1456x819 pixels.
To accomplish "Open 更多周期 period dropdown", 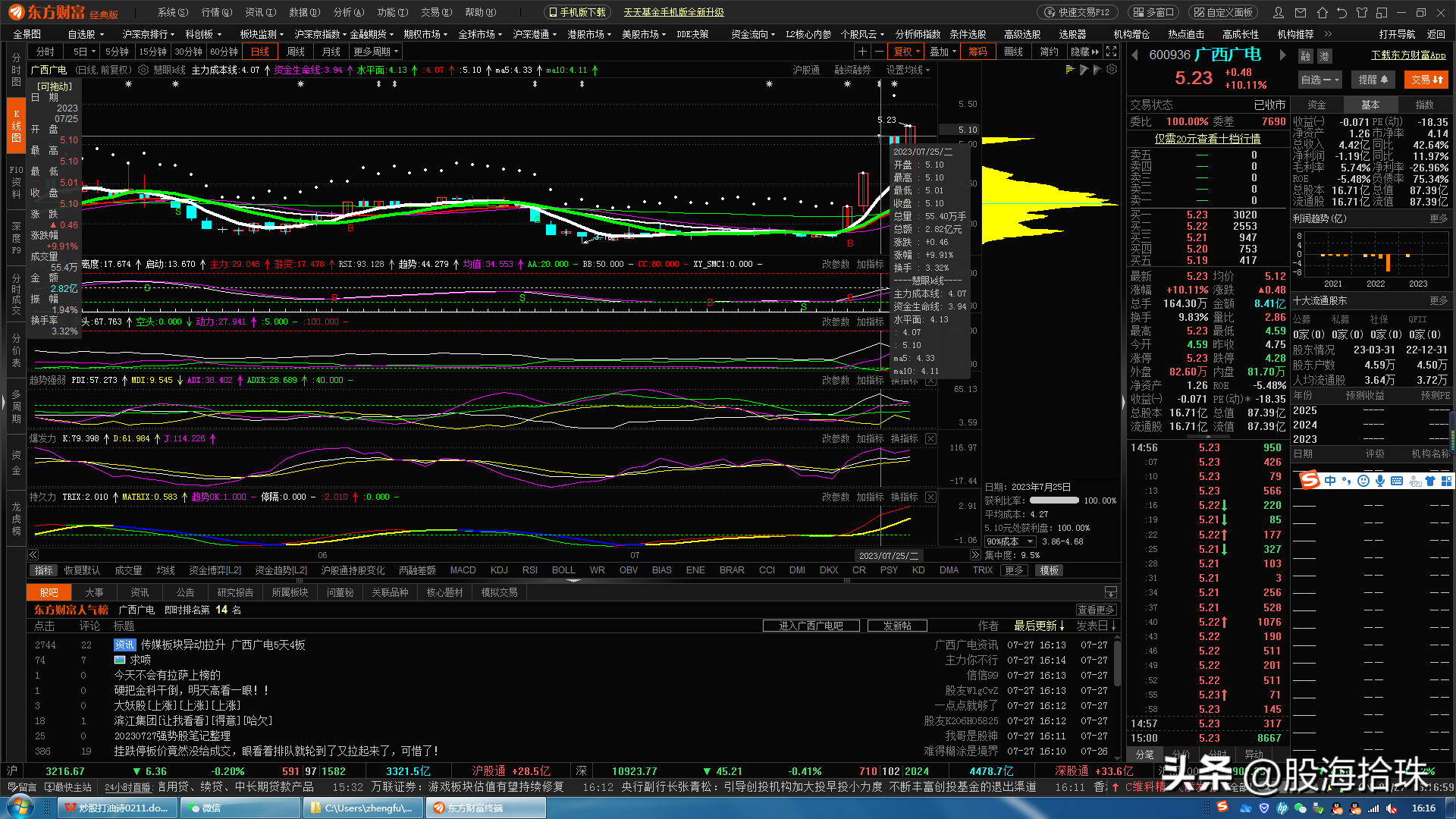I will click(375, 52).
